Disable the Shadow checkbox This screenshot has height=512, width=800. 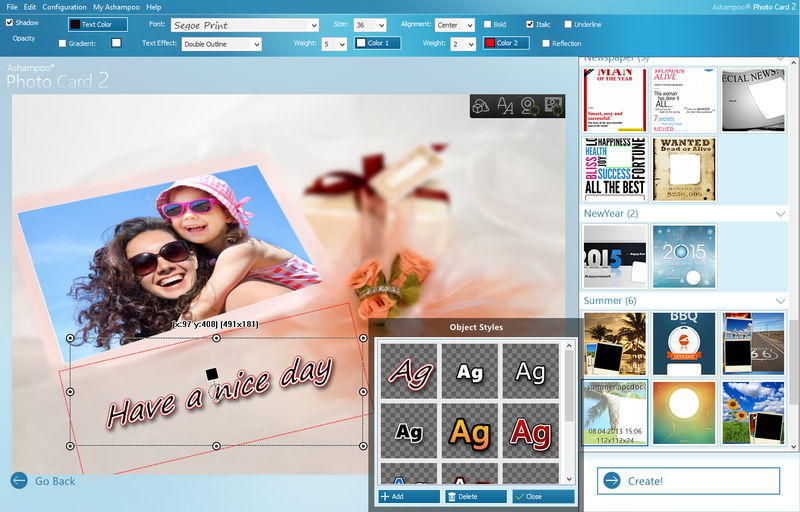pos(9,22)
